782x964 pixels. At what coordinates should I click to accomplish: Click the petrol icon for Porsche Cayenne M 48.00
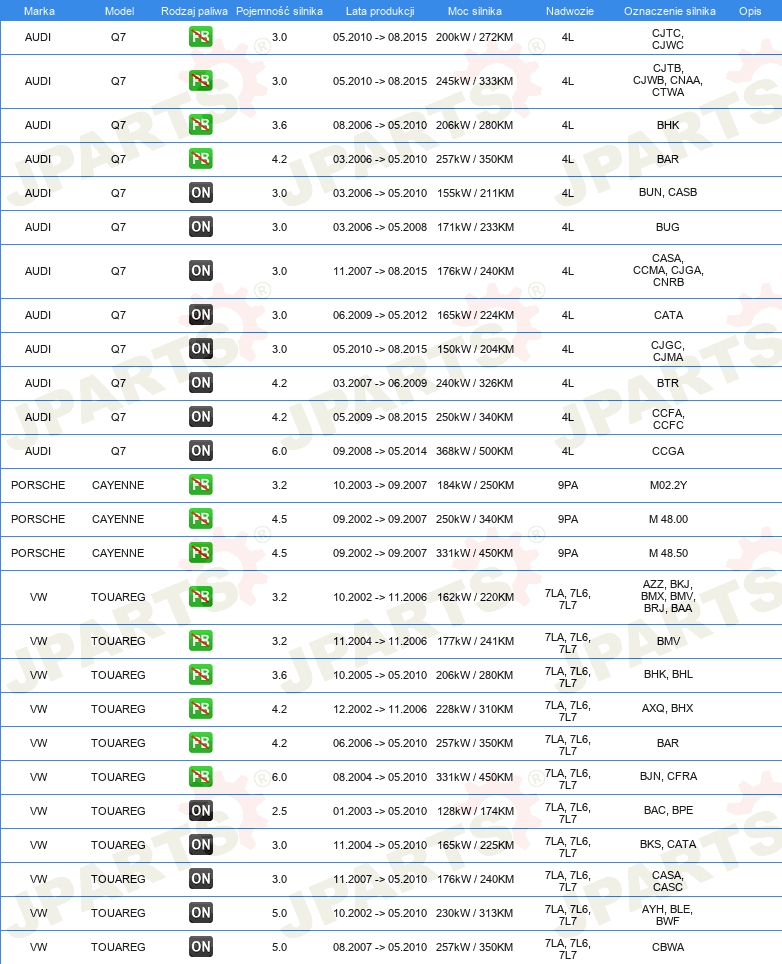pyautogui.click(x=200, y=519)
